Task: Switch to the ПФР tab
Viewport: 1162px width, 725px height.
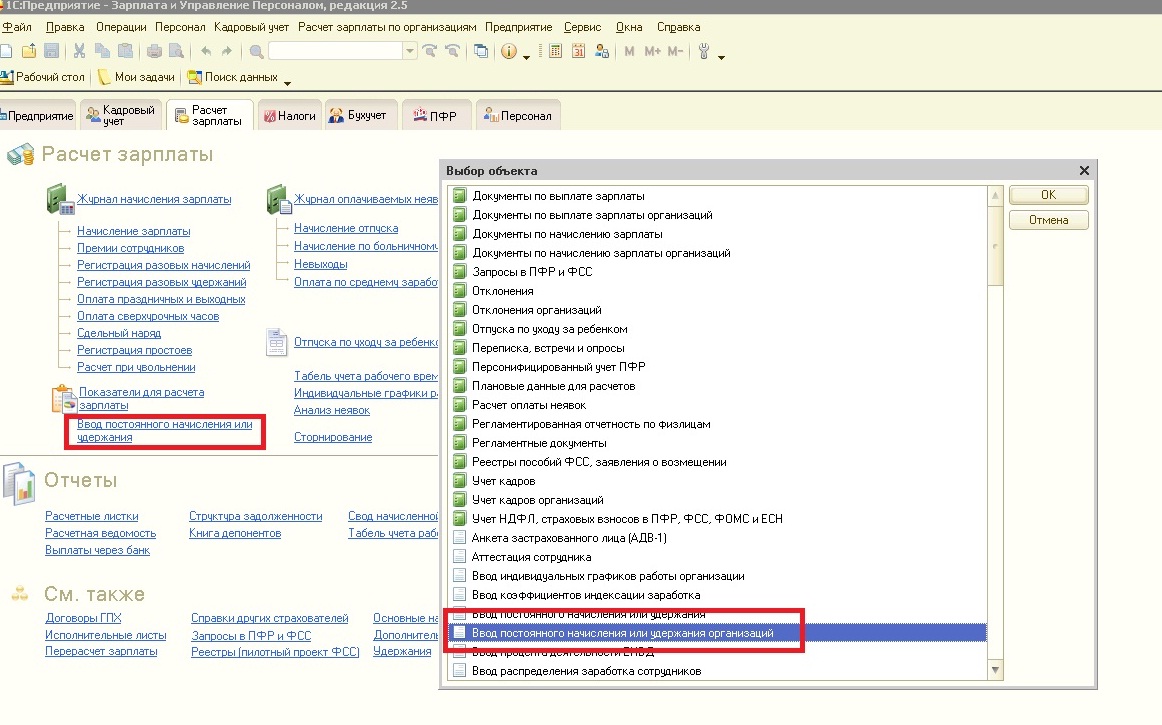Action: coord(436,116)
